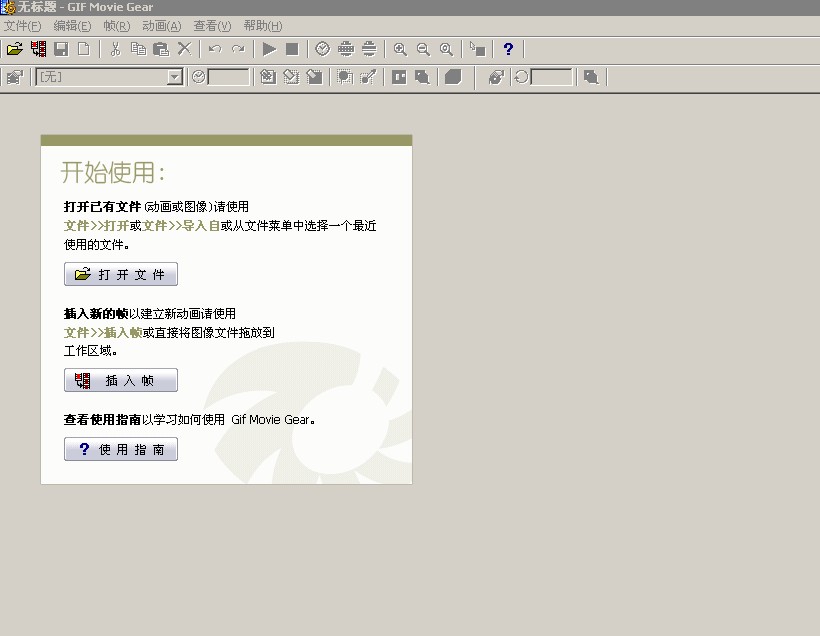Image resolution: width=820 pixels, height=636 pixels.
Task: Follow the 文件>>插入帧 link
Action: pyautogui.click(x=103, y=333)
